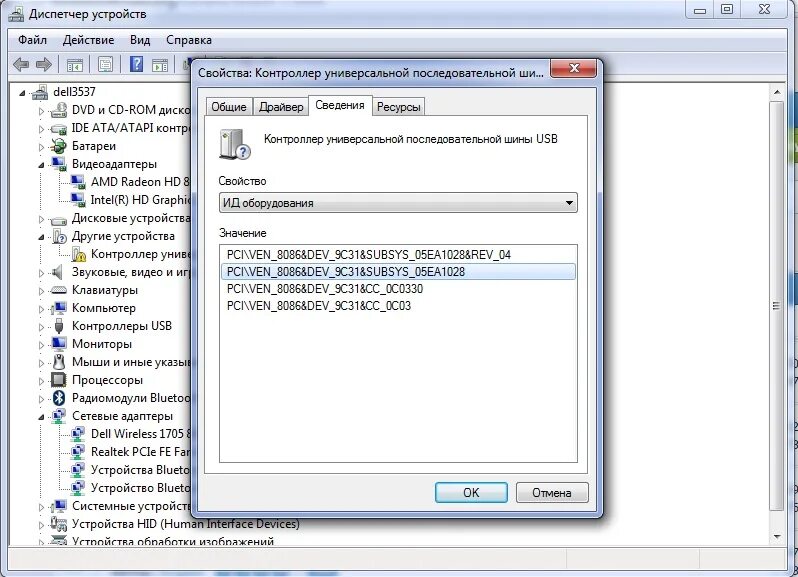Click the Звуковые, видео speaker icon
Viewport: 798px width, 577px height.
click(x=58, y=272)
